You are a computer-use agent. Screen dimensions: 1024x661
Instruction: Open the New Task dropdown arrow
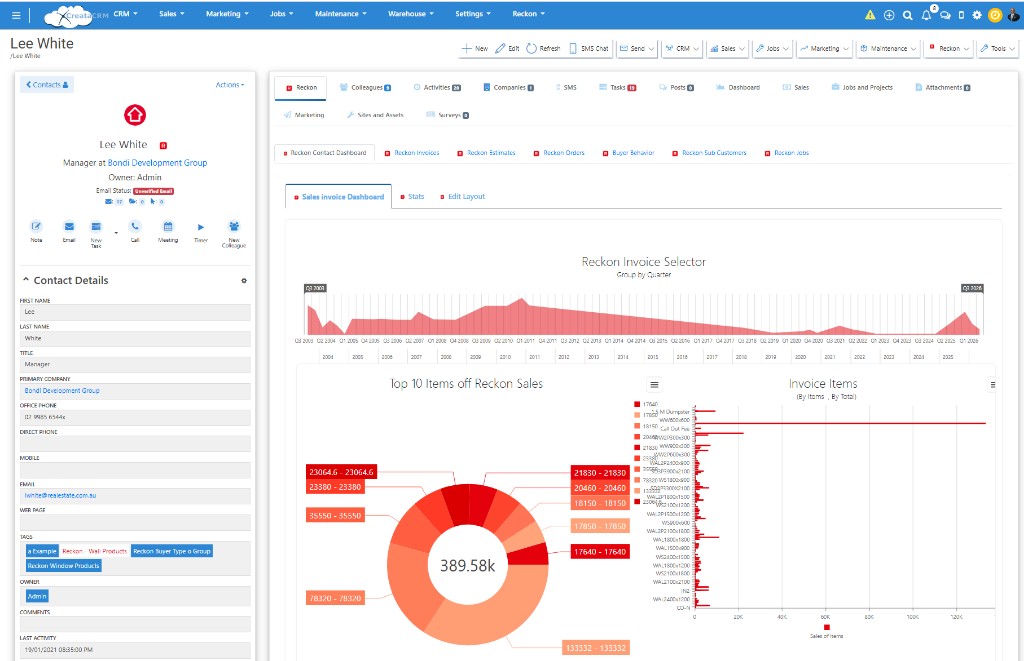[116, 233]
